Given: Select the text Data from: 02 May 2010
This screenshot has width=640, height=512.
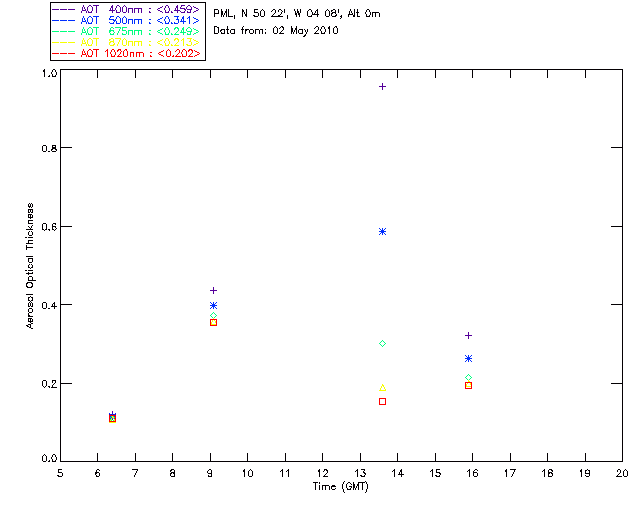Looking at the screenshot, I should point(276,31).
